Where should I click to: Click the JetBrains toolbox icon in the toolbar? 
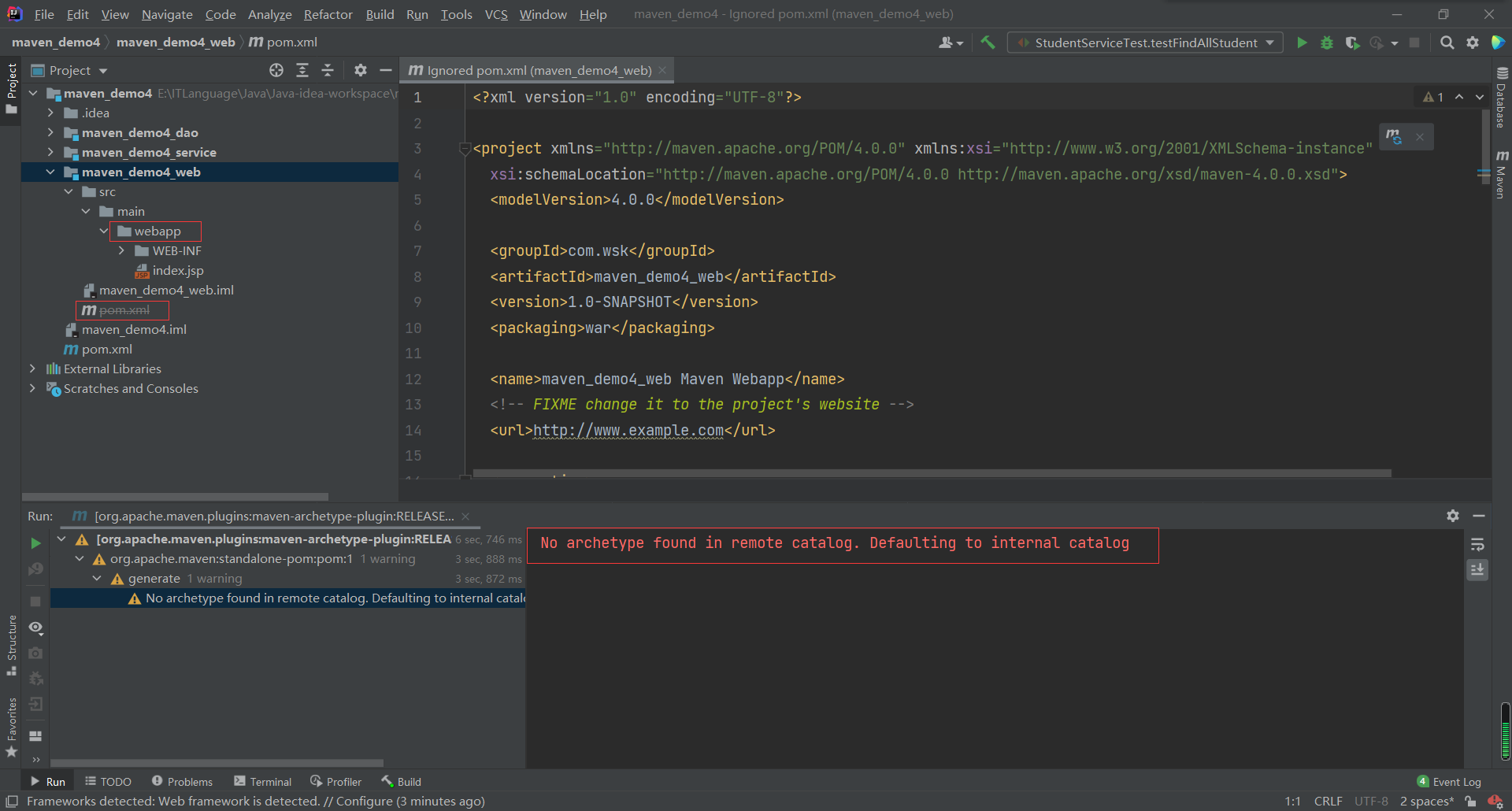pos(1497,43)
